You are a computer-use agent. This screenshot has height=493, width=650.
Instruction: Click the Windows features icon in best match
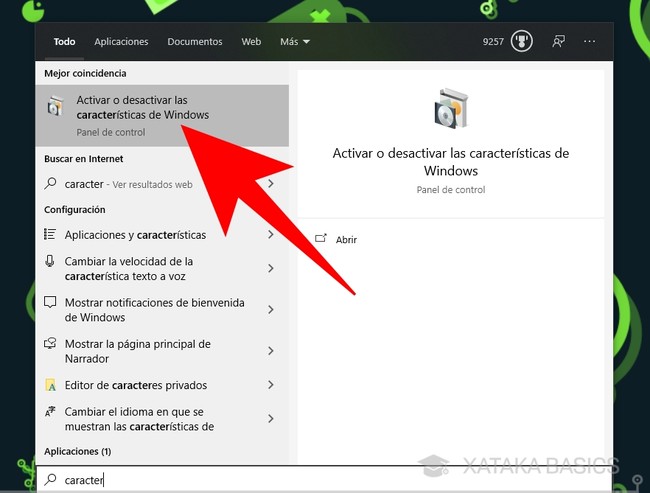[56, 108]
